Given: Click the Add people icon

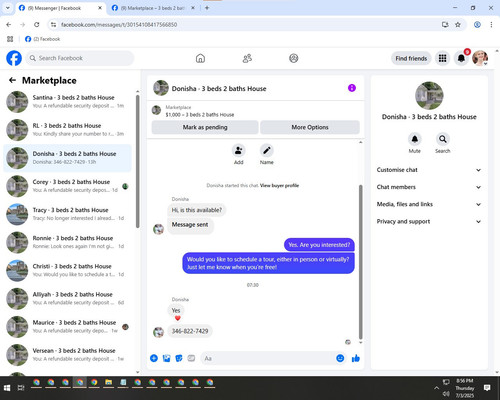Looking at the screenshot, I should [239, 151].
